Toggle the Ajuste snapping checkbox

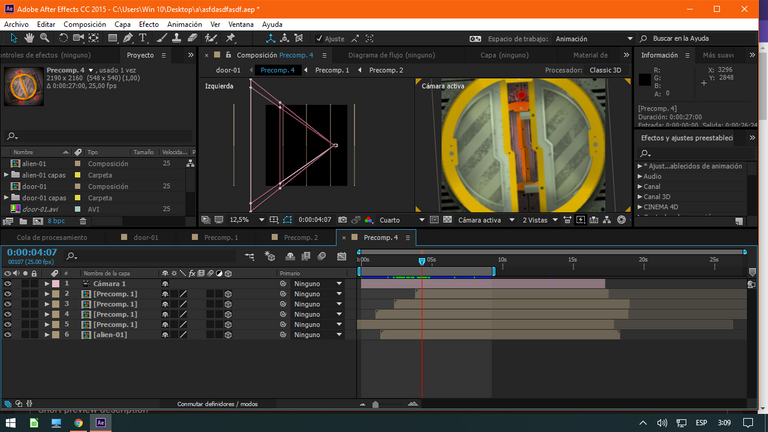[x=319, y=38]
